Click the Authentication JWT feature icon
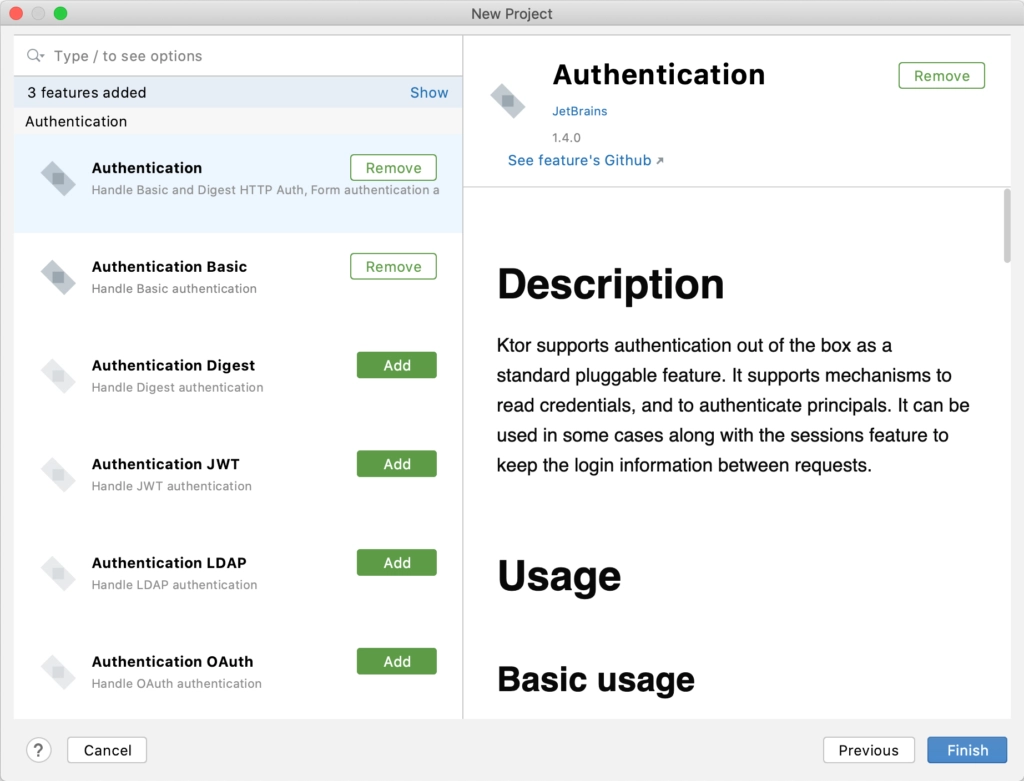1024x781 pixels. pos(58,475)
